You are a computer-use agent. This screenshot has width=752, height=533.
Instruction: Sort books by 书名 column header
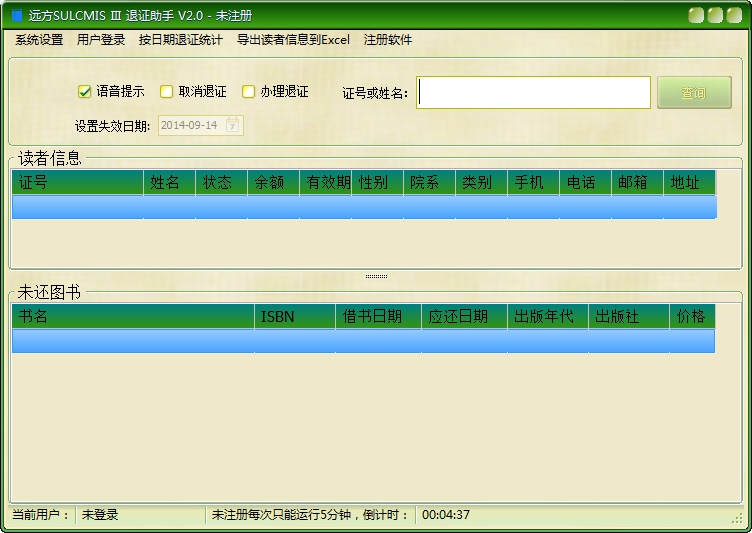coord(133,316)
